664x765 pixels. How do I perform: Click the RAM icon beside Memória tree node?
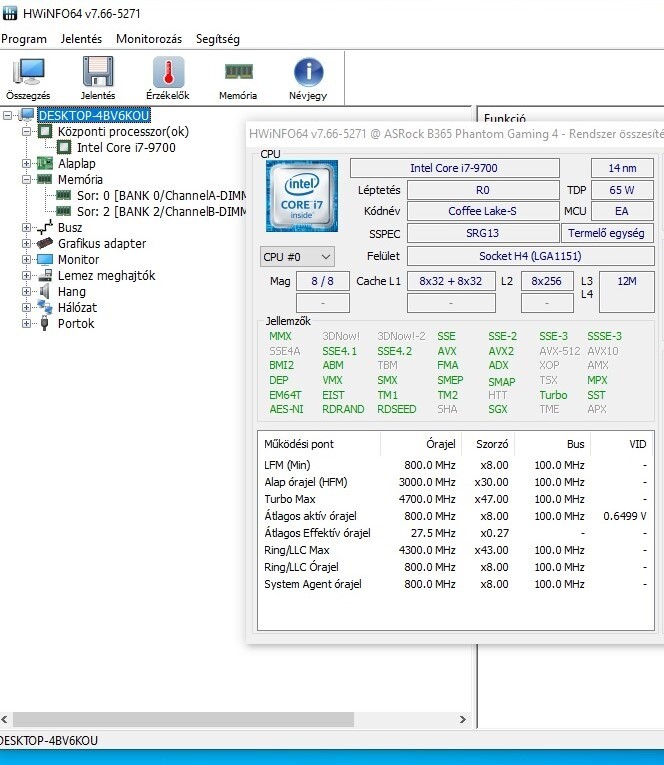click(45, 179)
